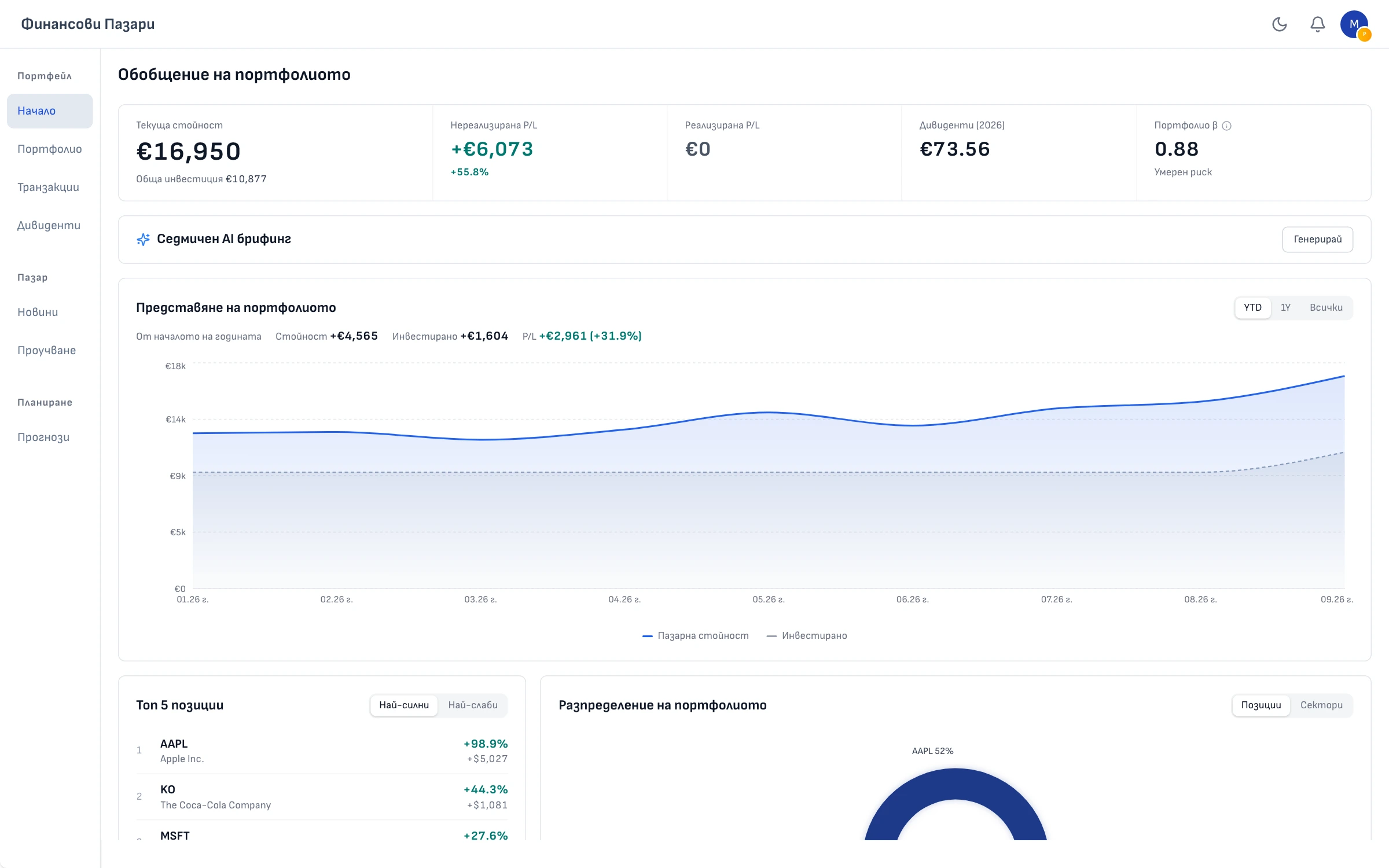The width and height of the screenshot is (1389, 868).
Task: Open Дивиденти in the sidebar
Action: 50,225
